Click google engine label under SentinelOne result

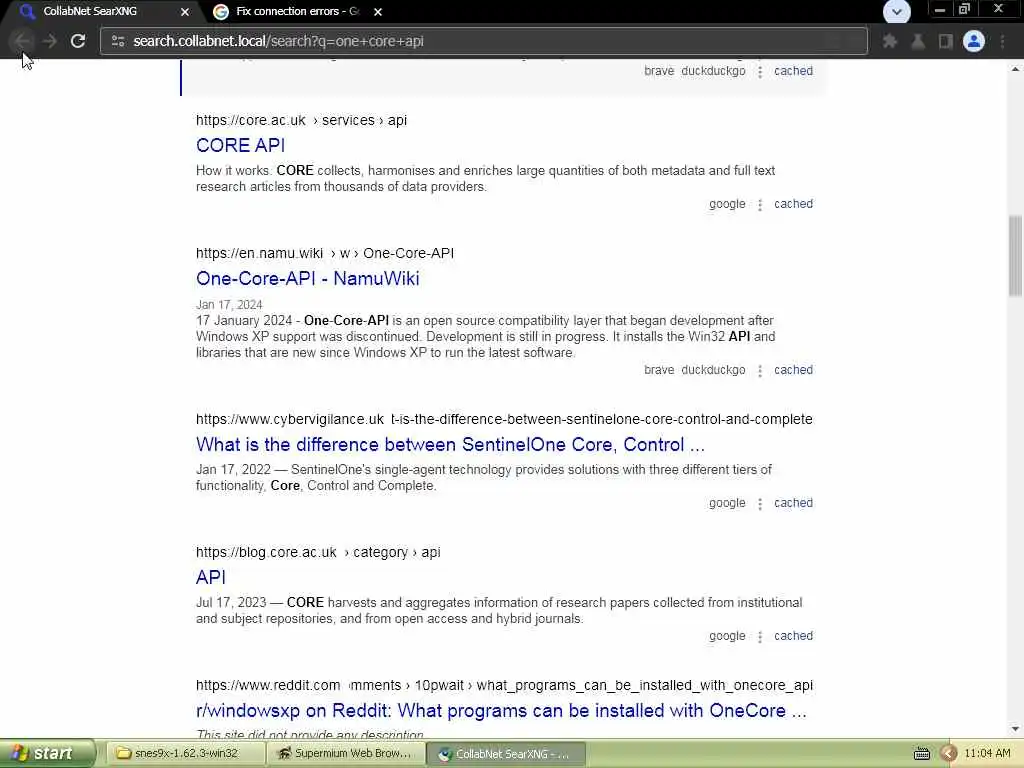(x=727, y=503)
